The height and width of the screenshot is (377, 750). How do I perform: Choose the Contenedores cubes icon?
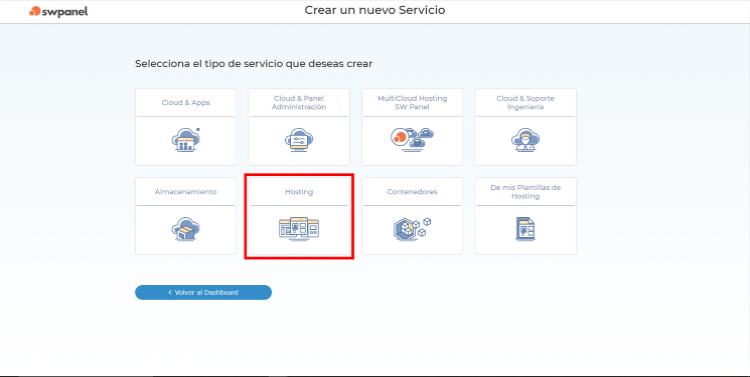pos(412,229)
